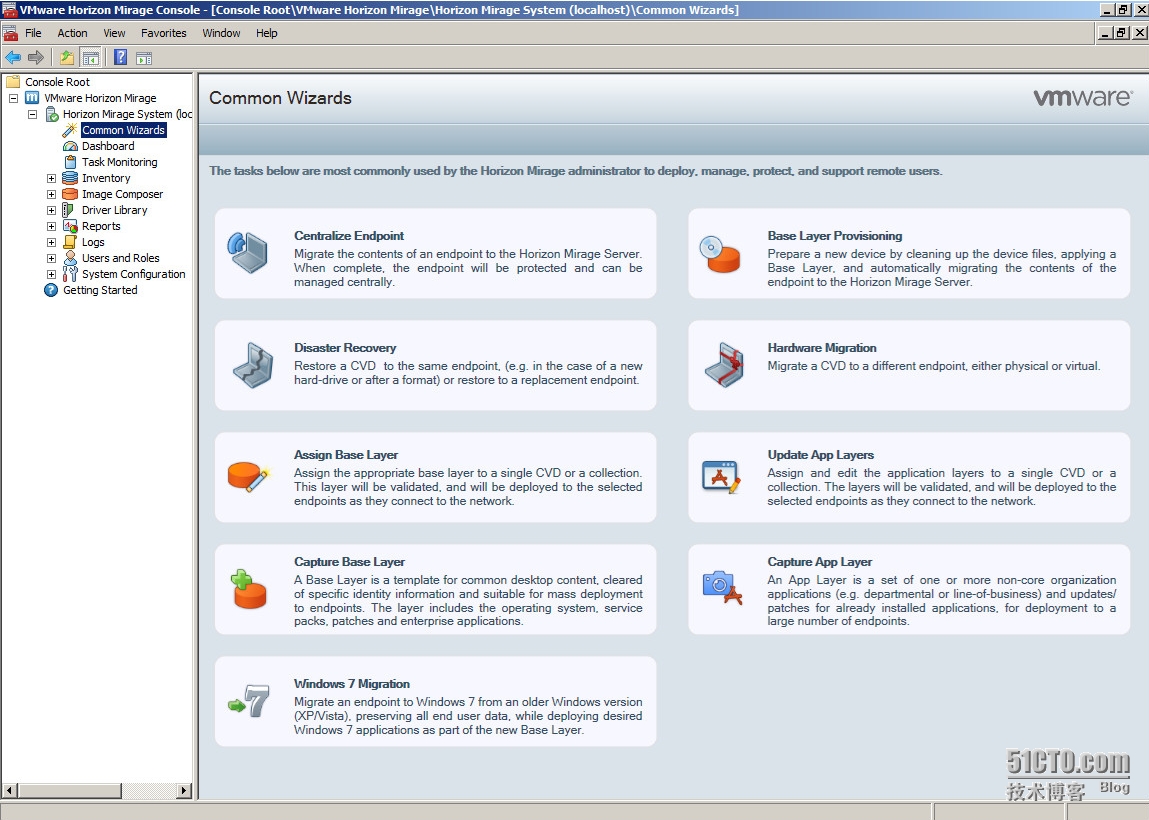Click the Inventory stack icon in tree
Viewport: 1149px width, 820px height.
point(70,178)
